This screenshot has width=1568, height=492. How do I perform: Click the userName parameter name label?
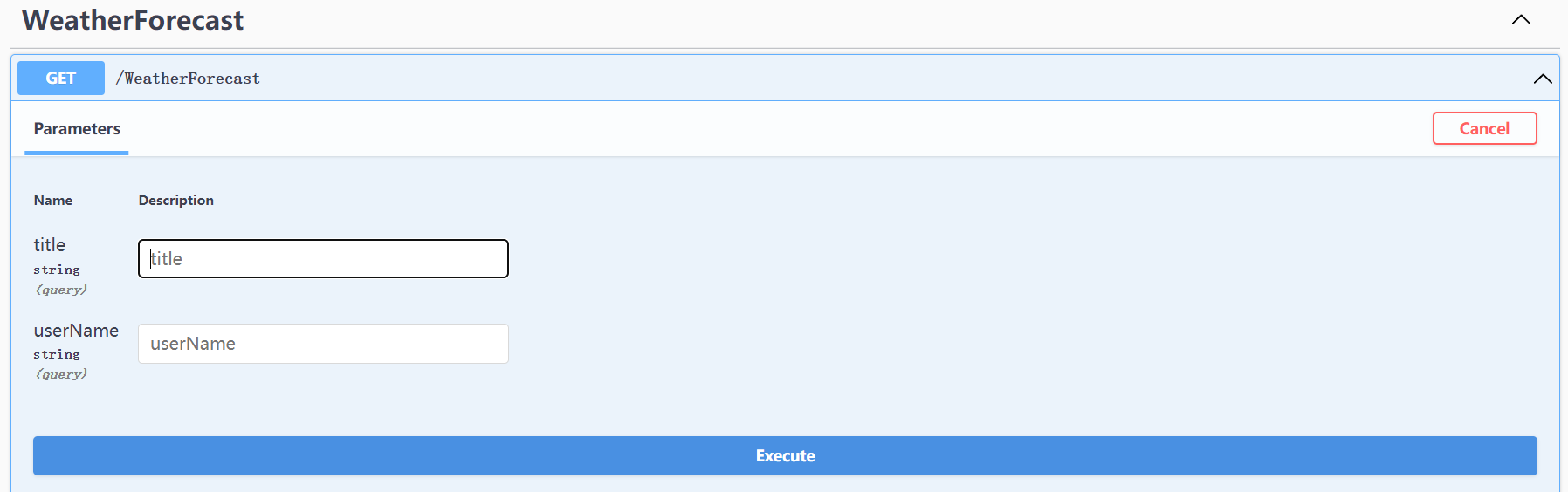pyautogui.click(x=76, y=331)
